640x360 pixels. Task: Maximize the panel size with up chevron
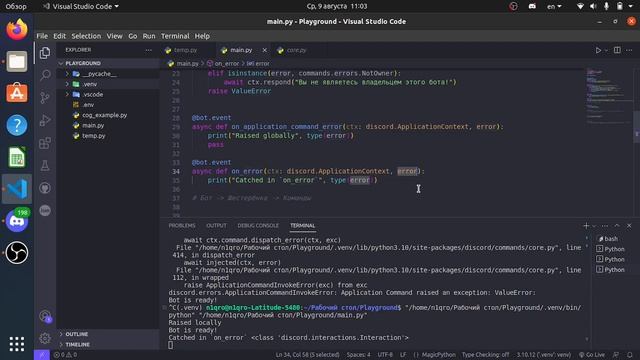tap(617, 226)
